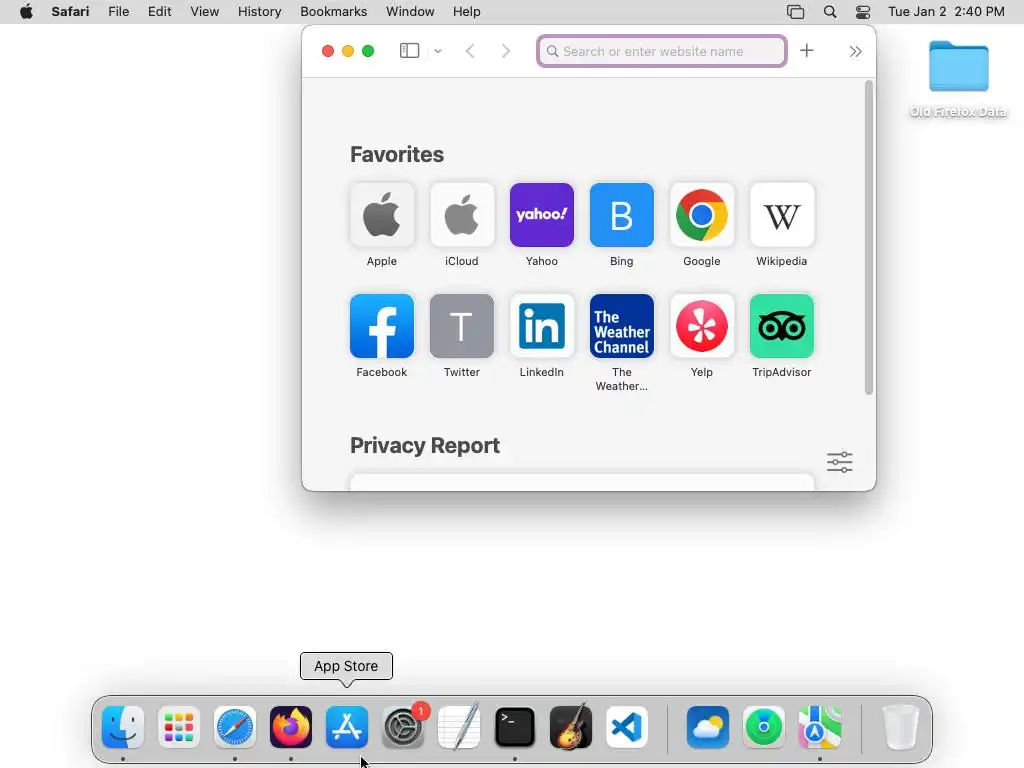
Task: Go forward with the forward arrow
Action: [x=505, y=51]
